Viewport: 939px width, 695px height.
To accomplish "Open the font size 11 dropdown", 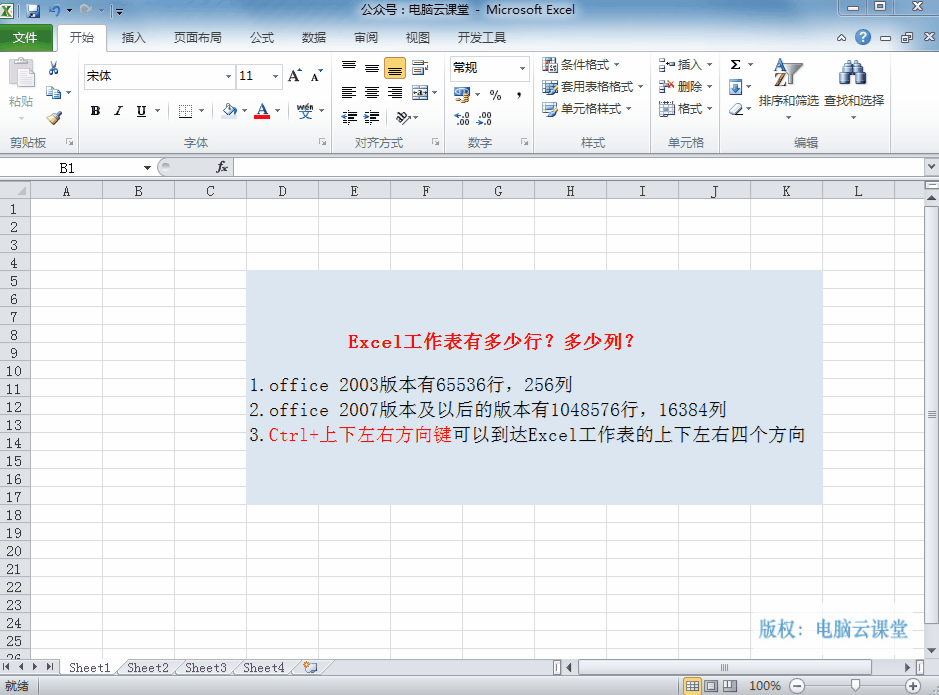I will point(275,76).
